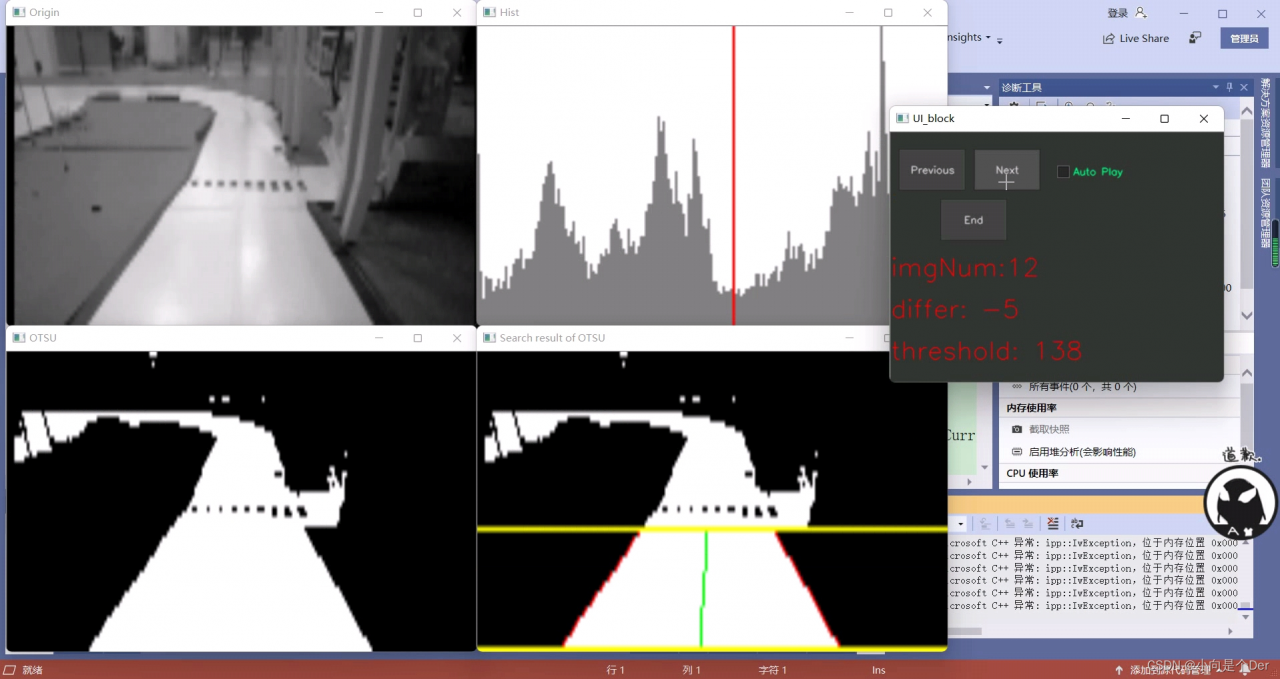Open Live Share in Visual Studio
Viewport: 1280px width, 679px height.
[1136, 38]
